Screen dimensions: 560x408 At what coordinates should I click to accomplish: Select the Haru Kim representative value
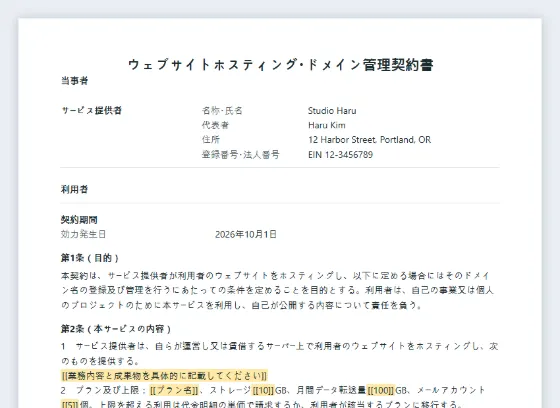coord(327,125)
